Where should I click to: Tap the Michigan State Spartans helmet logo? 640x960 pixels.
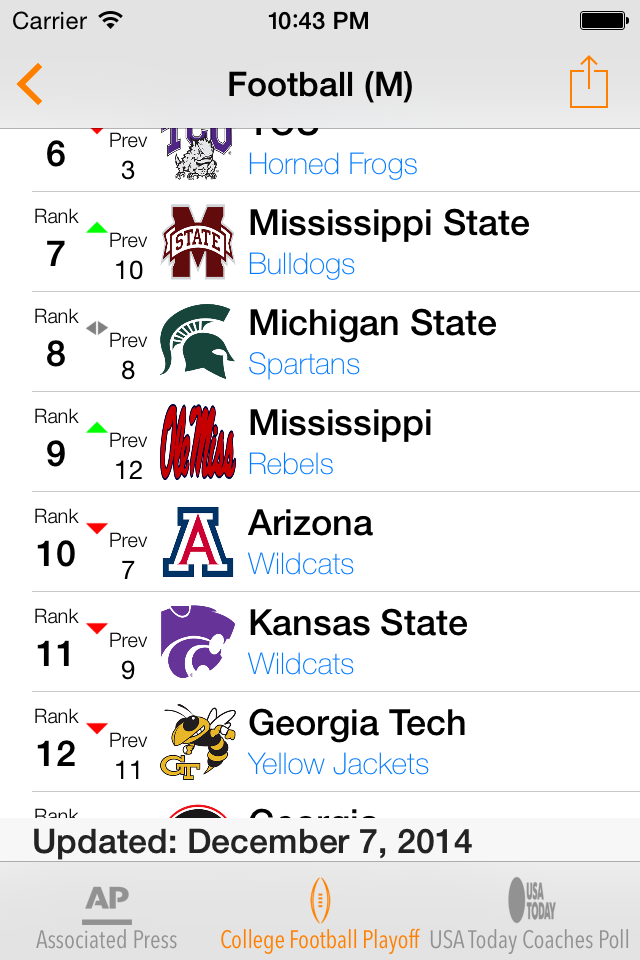pos(197,342)
